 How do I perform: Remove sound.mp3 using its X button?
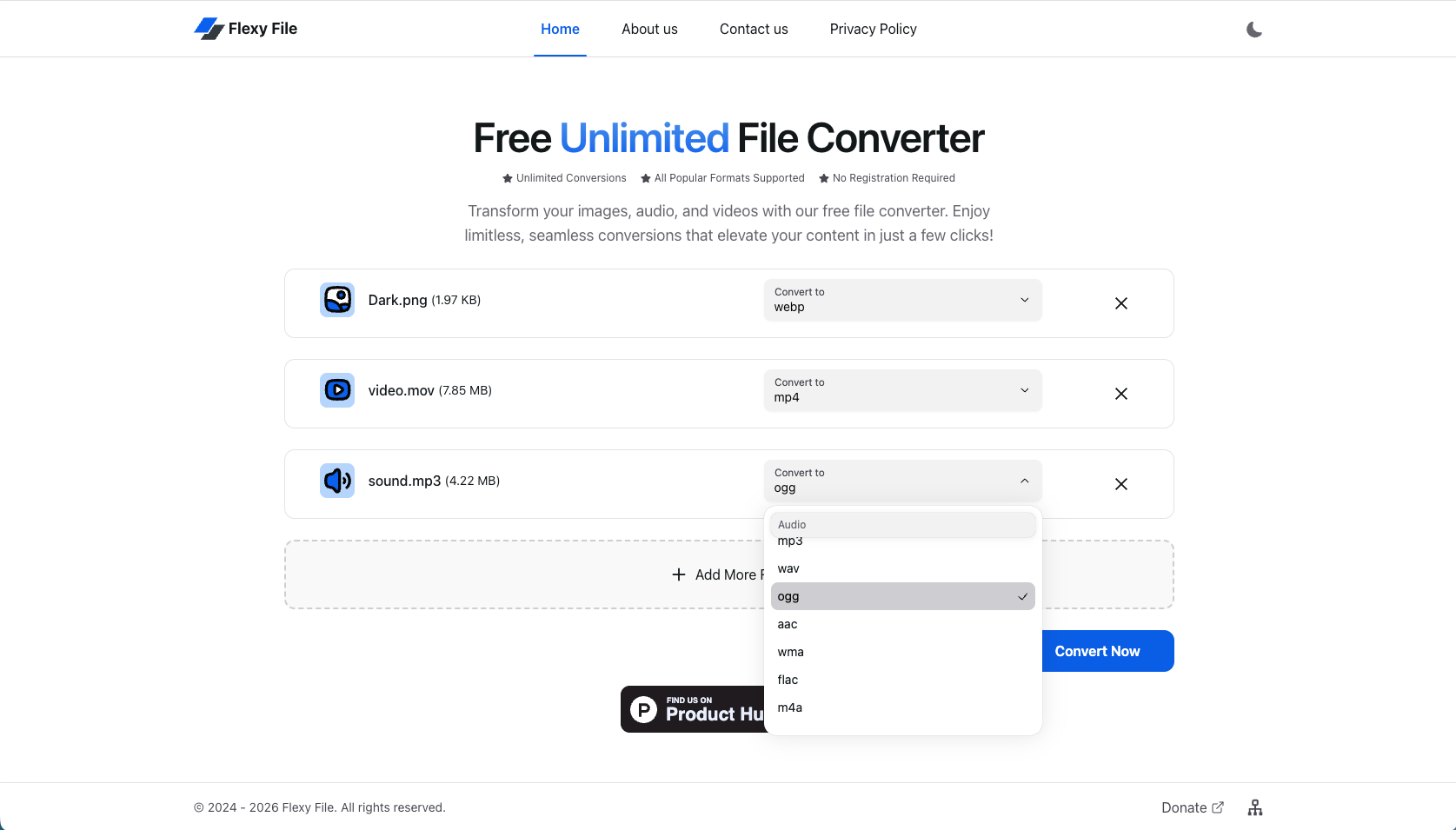(1120, 484)
